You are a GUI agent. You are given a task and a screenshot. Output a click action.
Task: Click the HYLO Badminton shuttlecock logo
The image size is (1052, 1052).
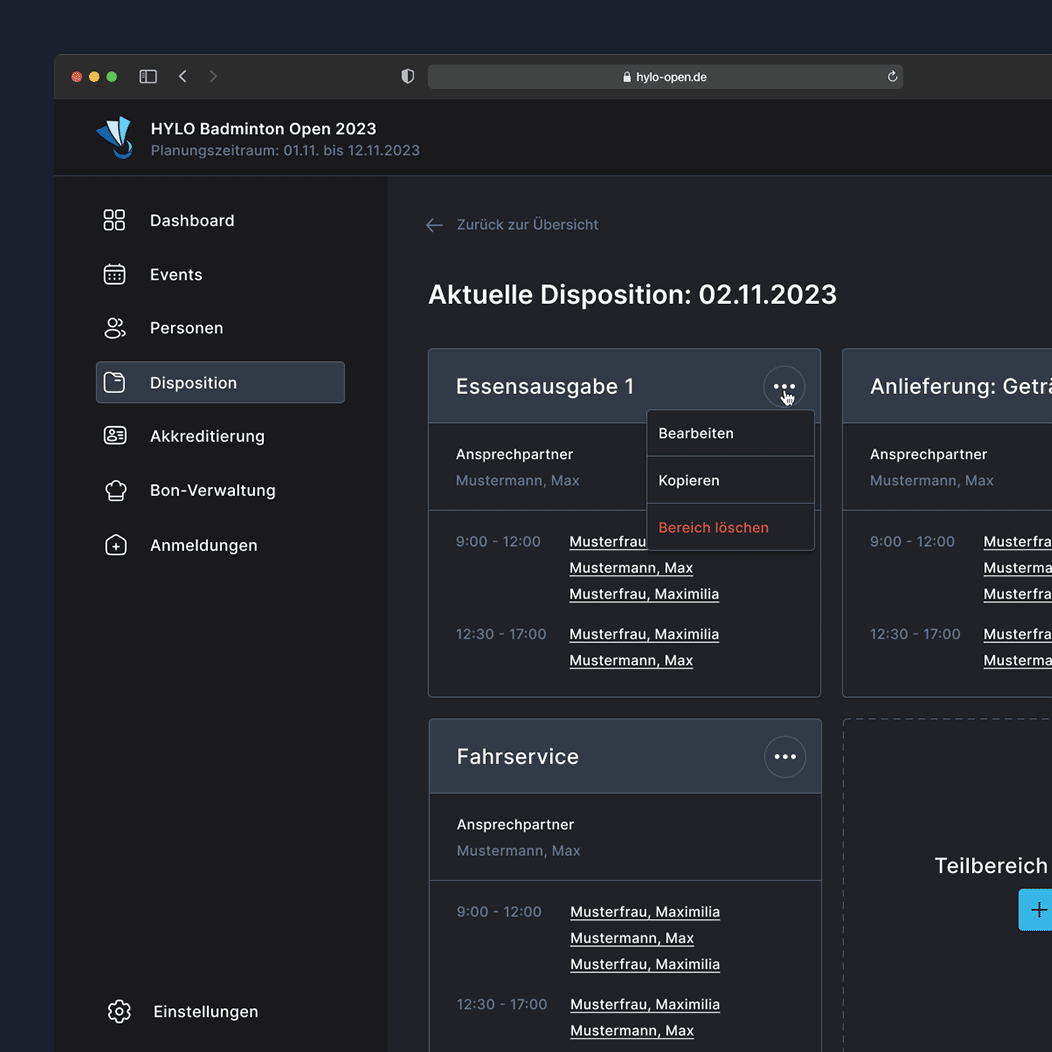click(115, 138)
